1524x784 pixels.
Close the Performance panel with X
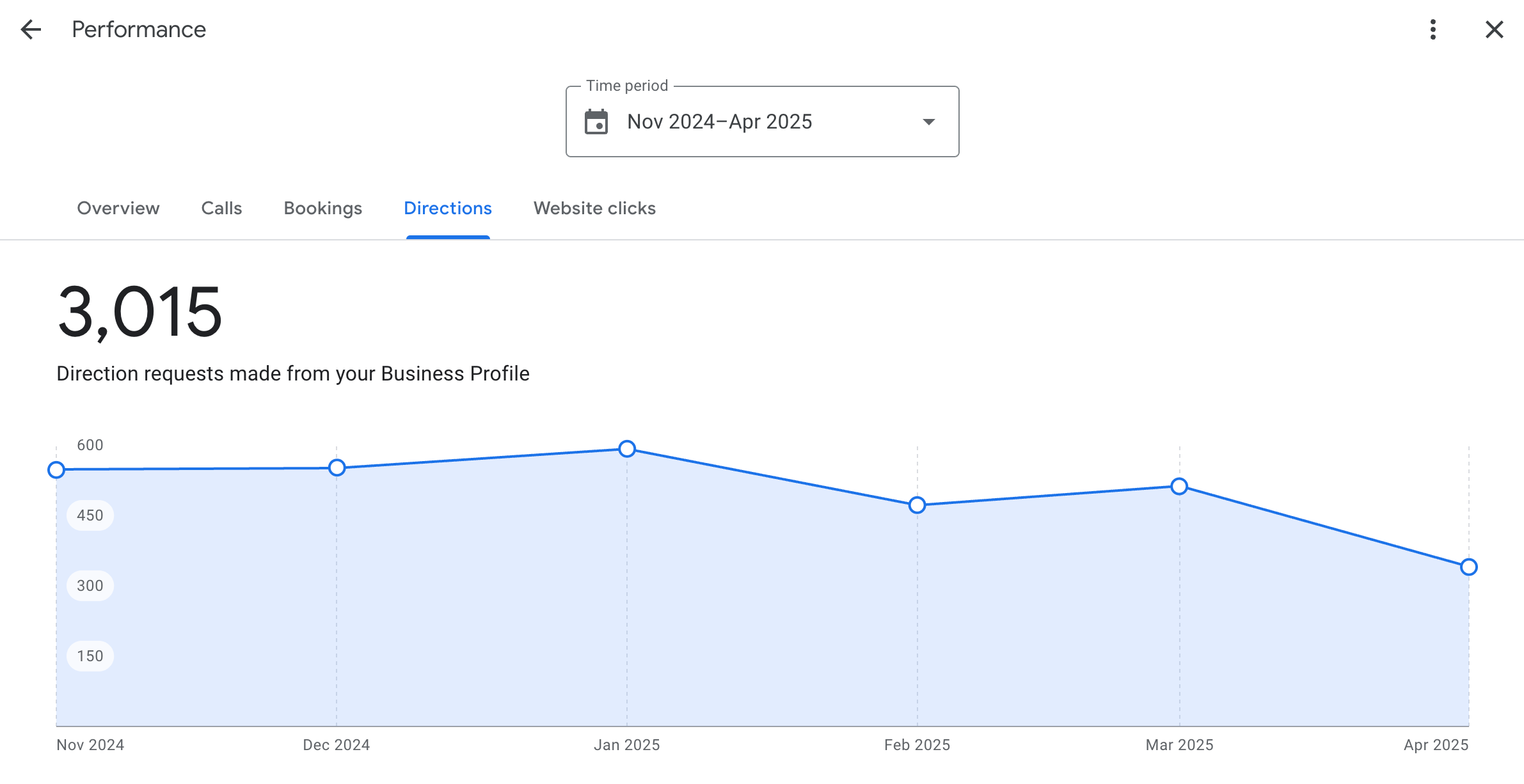1494,29
